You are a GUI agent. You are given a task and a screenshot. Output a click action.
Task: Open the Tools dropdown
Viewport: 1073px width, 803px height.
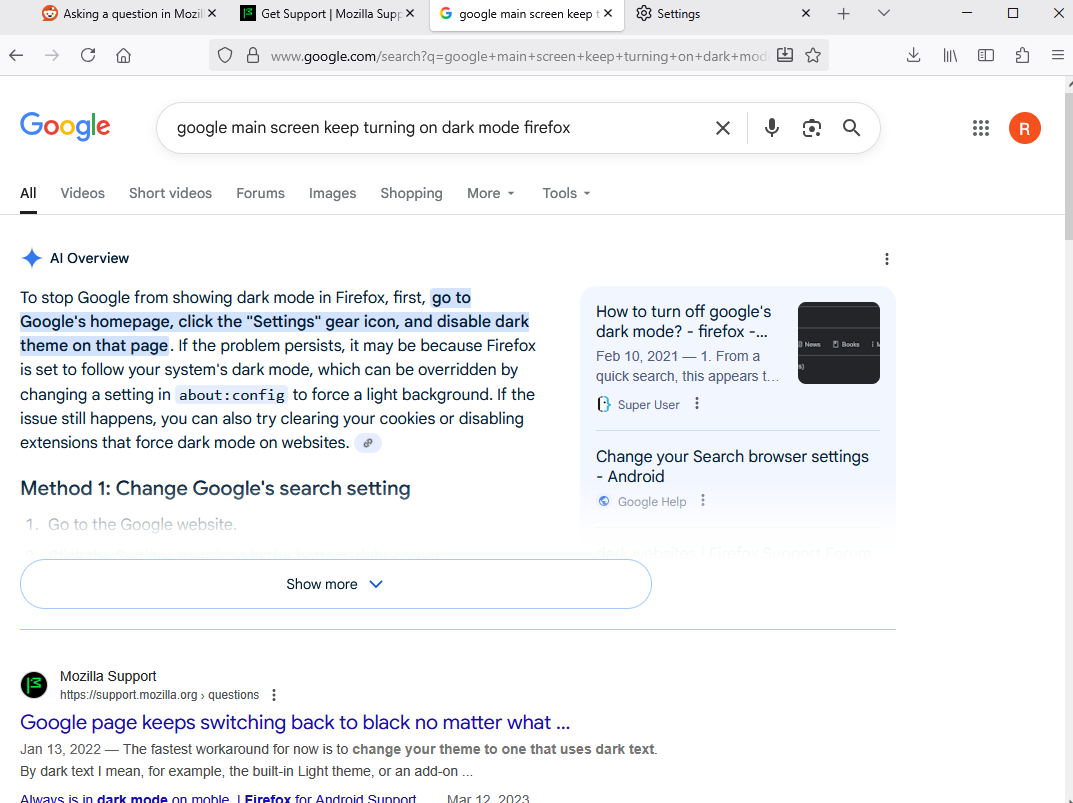[x=566, y=194]
